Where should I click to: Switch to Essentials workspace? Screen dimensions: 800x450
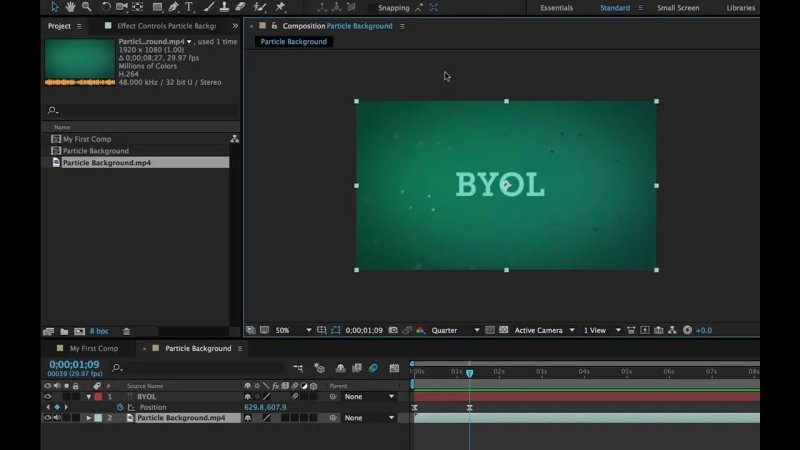coord(557,8)
